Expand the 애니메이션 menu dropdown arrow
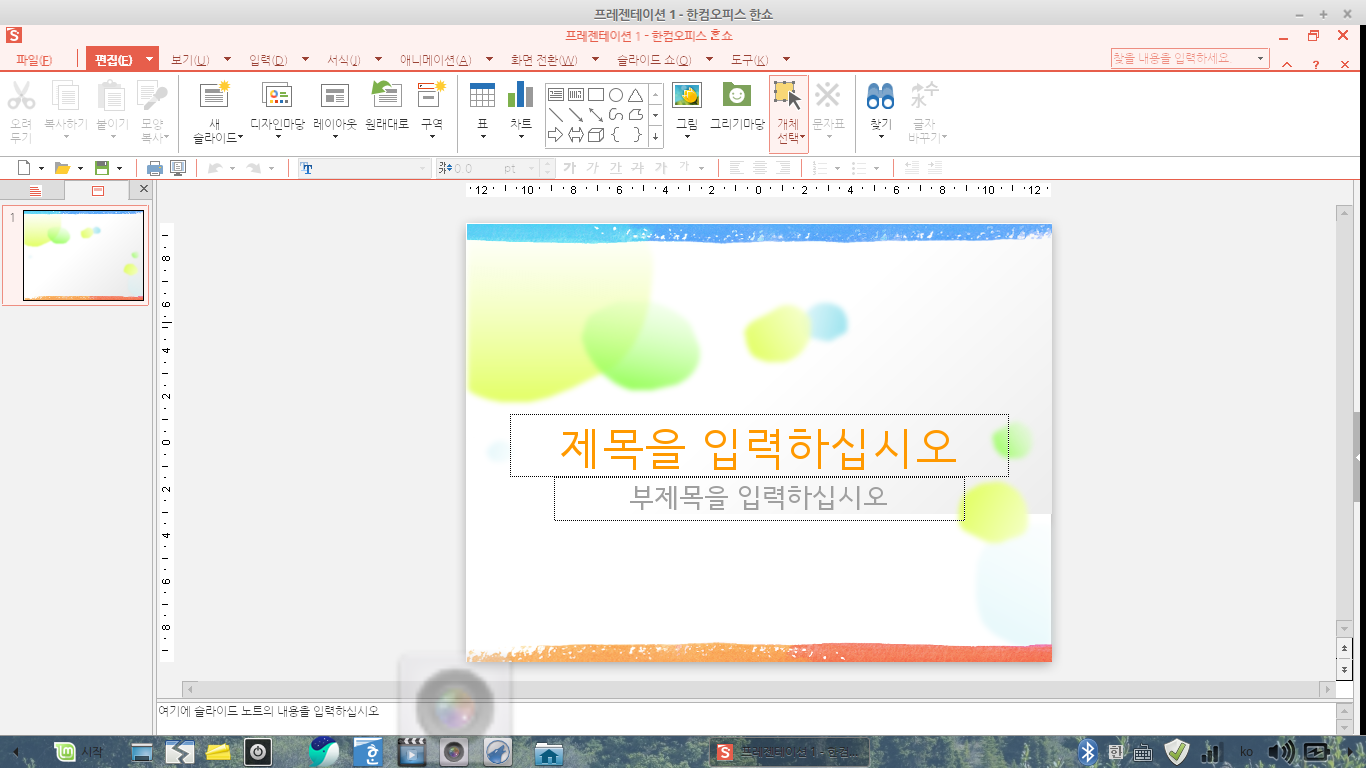1366x768 pixels. 489,59
